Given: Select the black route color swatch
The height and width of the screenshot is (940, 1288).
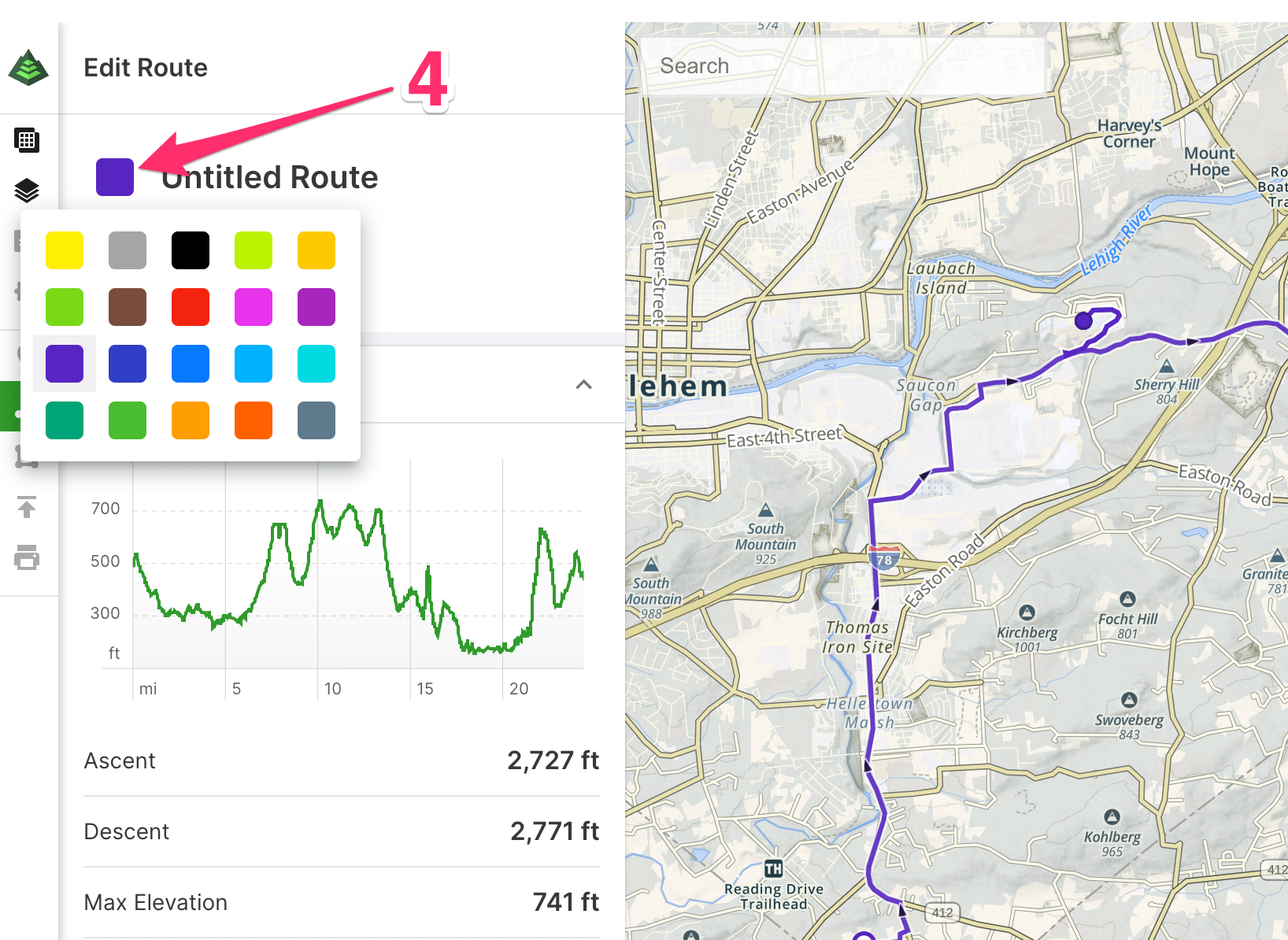Looking at the screenshot, I should (x=190, y=250).
